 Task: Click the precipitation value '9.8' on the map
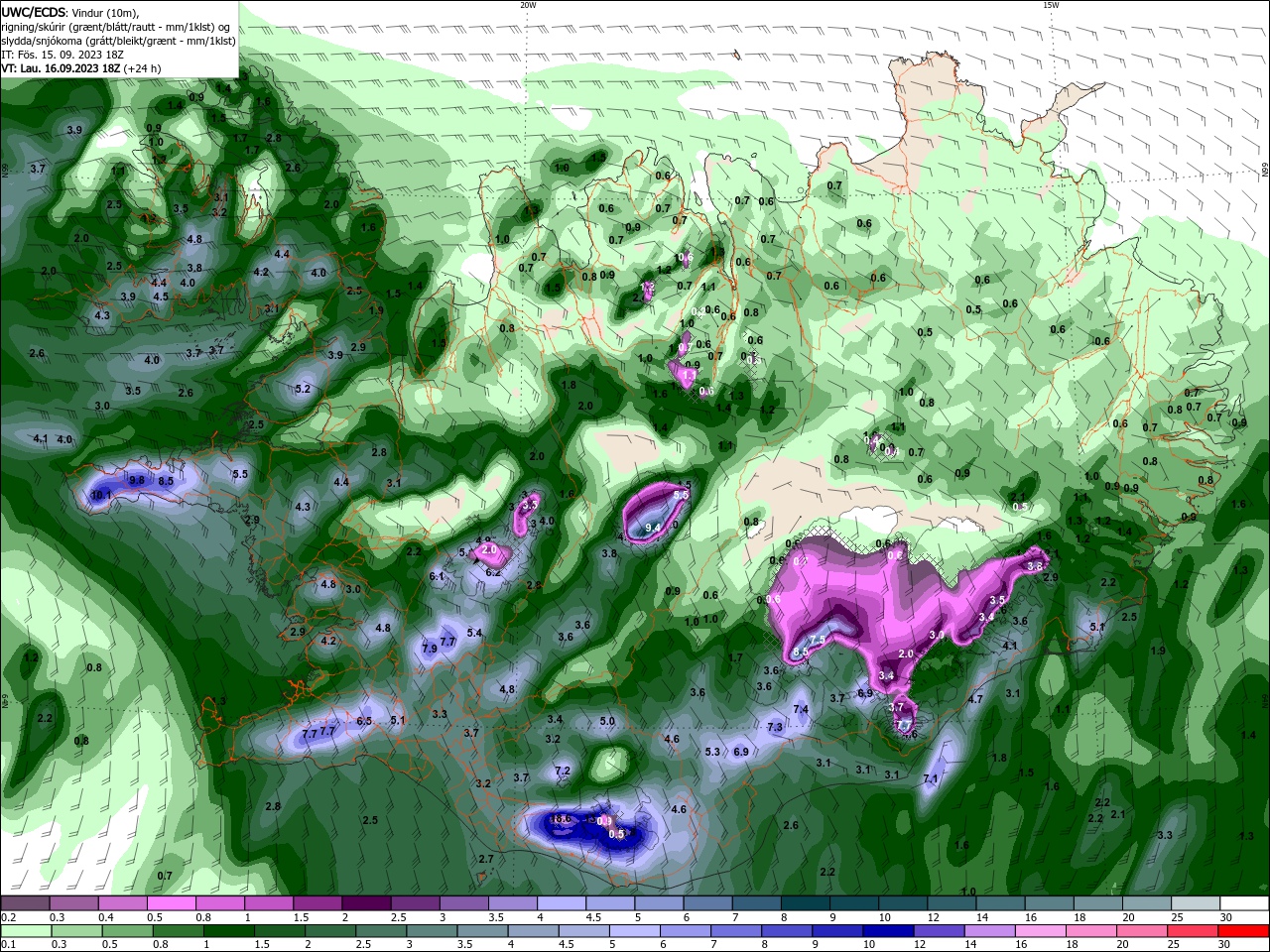[x=137, y=480]
